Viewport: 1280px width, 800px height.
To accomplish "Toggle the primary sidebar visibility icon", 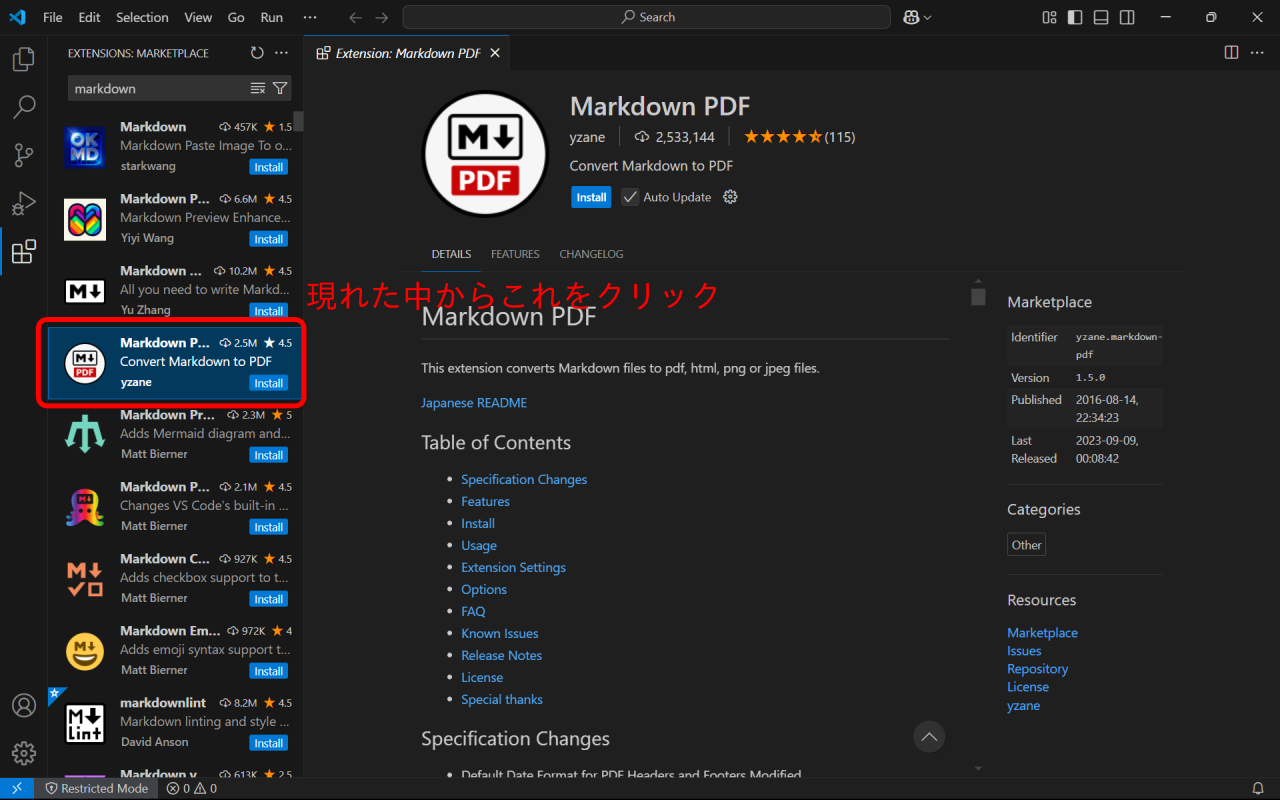I will coord(1073,17).
